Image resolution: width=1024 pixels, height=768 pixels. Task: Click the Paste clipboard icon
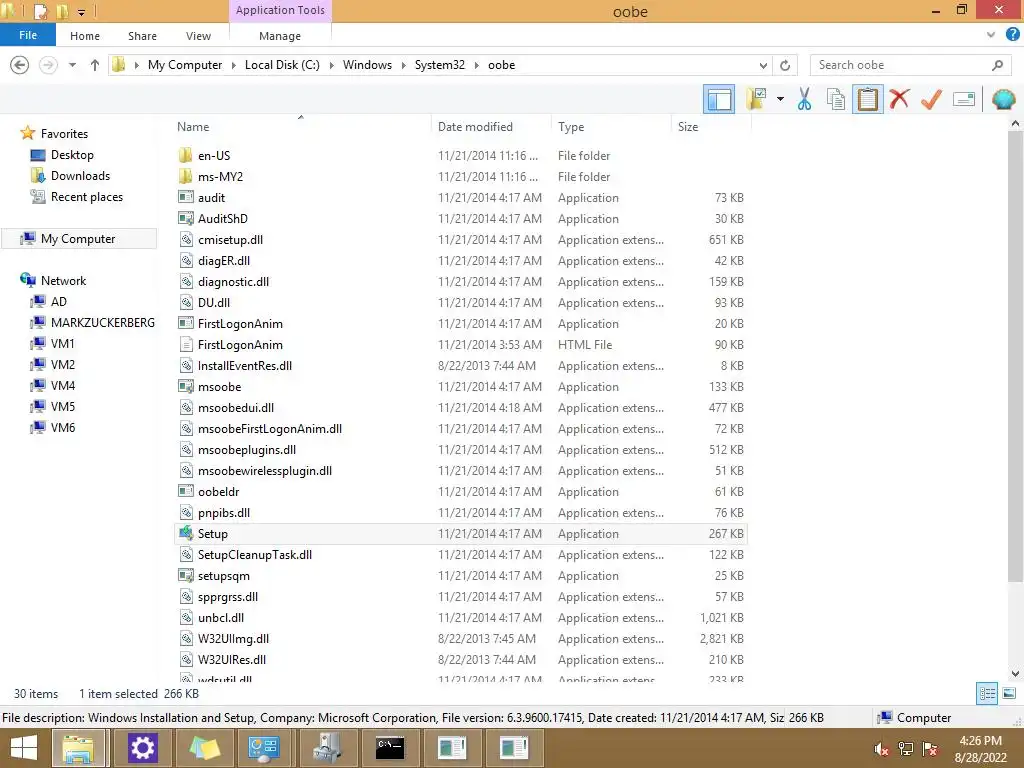point(867,99)
